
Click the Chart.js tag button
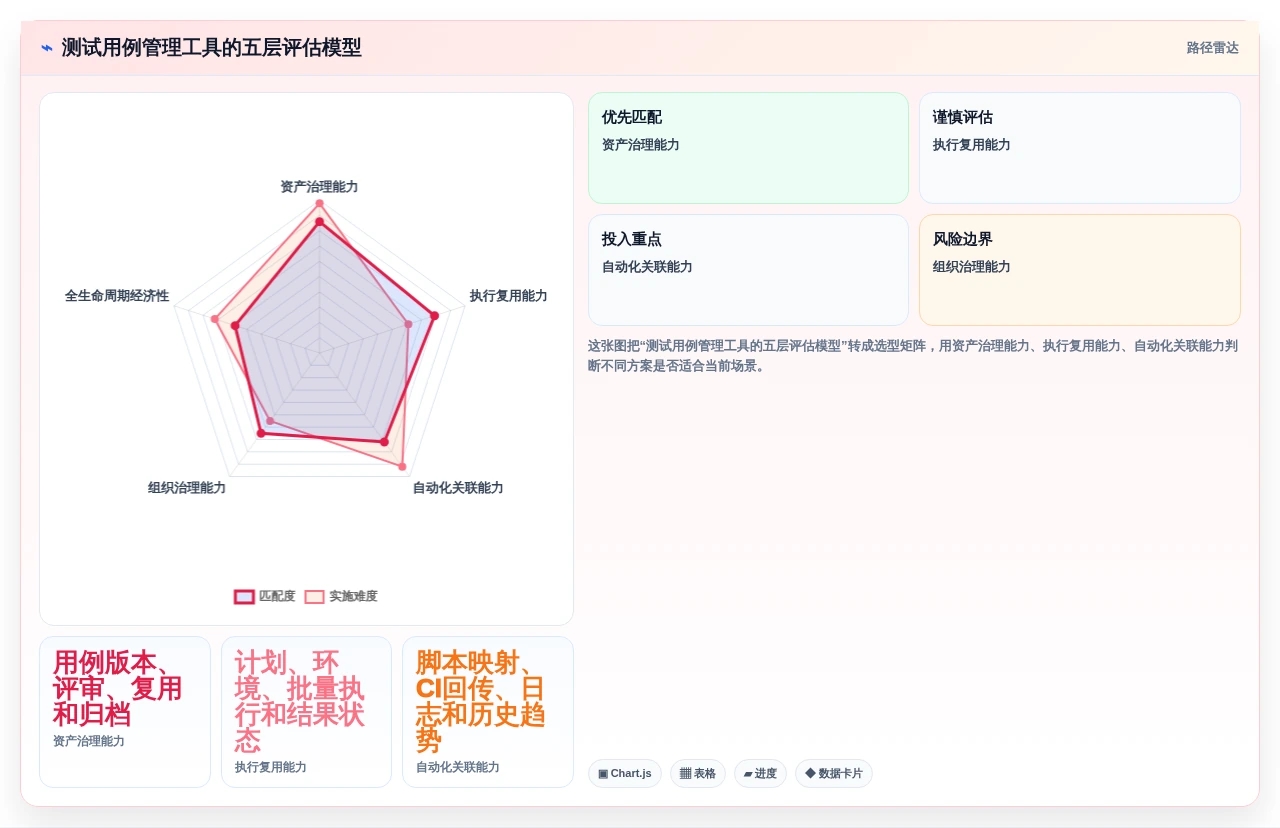click(x=625, y=773)
